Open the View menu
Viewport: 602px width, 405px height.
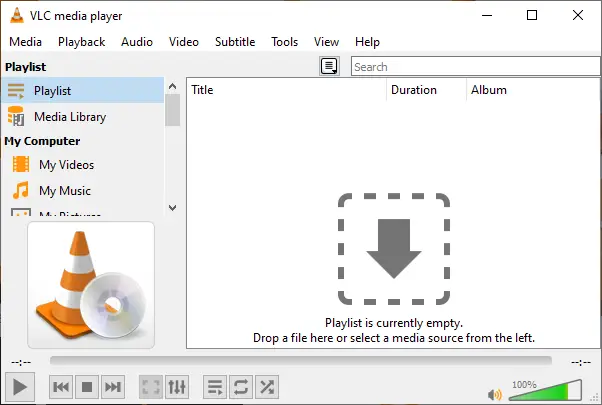coord(326,41)
